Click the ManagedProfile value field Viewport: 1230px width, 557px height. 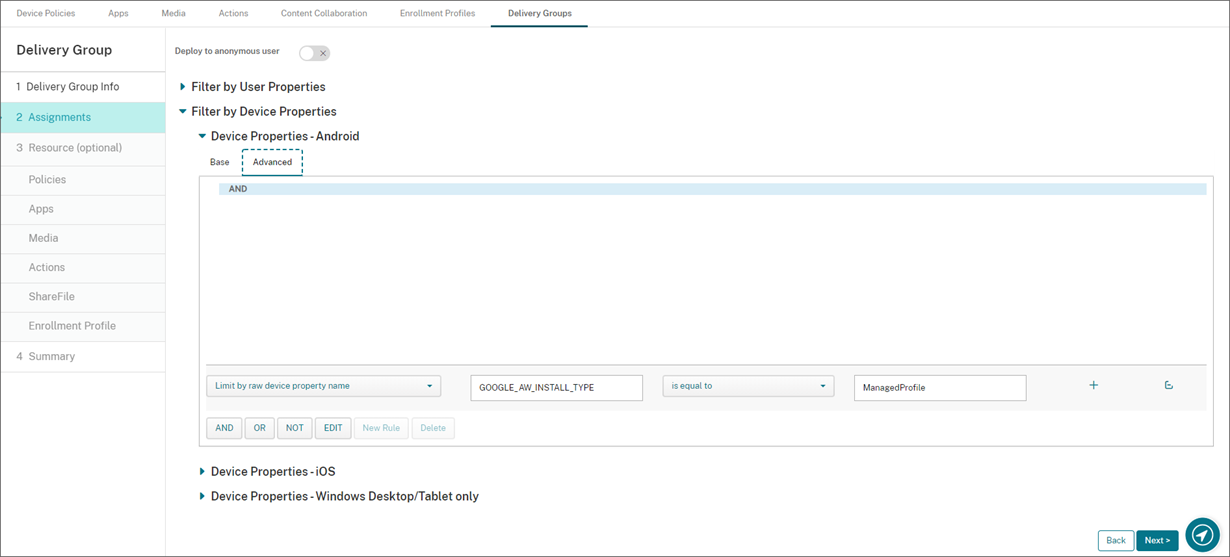point(940,388)
